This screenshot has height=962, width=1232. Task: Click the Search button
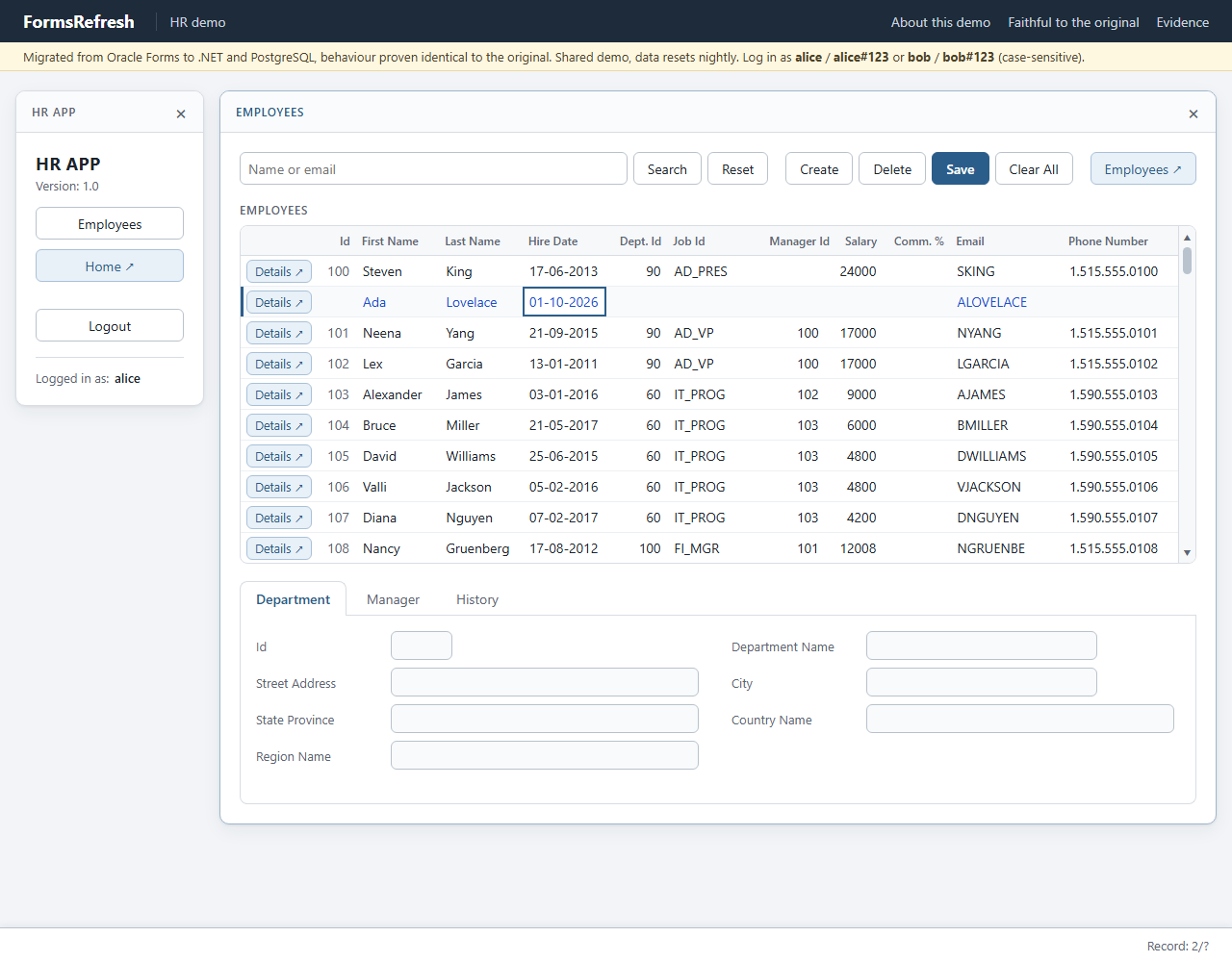pyautogui.click(x=667, y=169)
